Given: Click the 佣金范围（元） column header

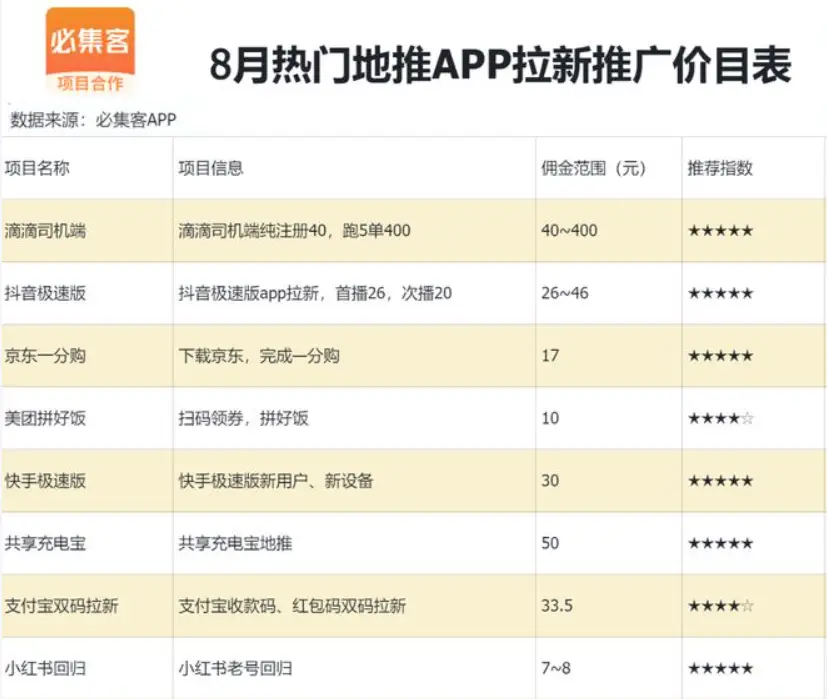Looking at the screenshot, I should point(593,168).
